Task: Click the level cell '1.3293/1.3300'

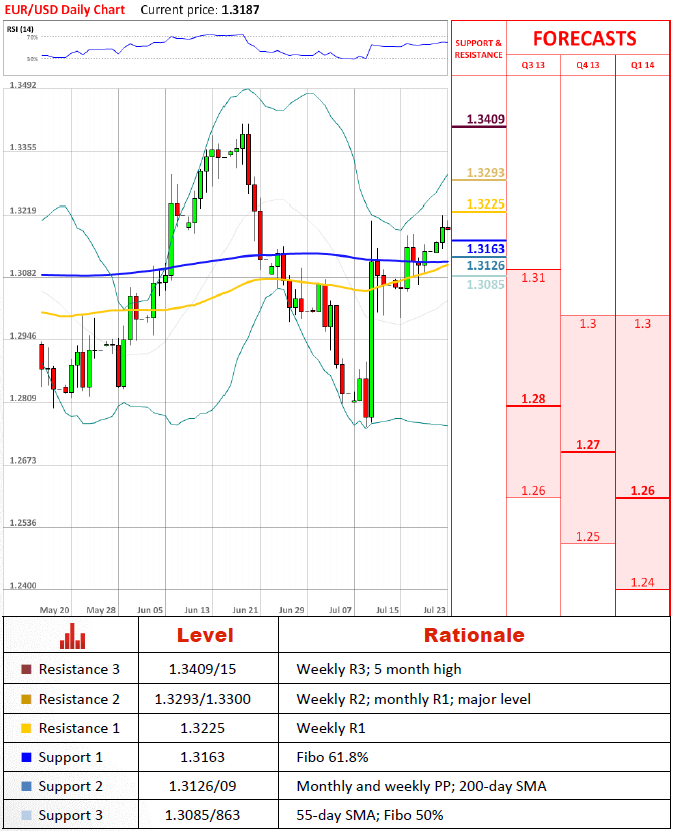Action: click(x=202, y=699)
